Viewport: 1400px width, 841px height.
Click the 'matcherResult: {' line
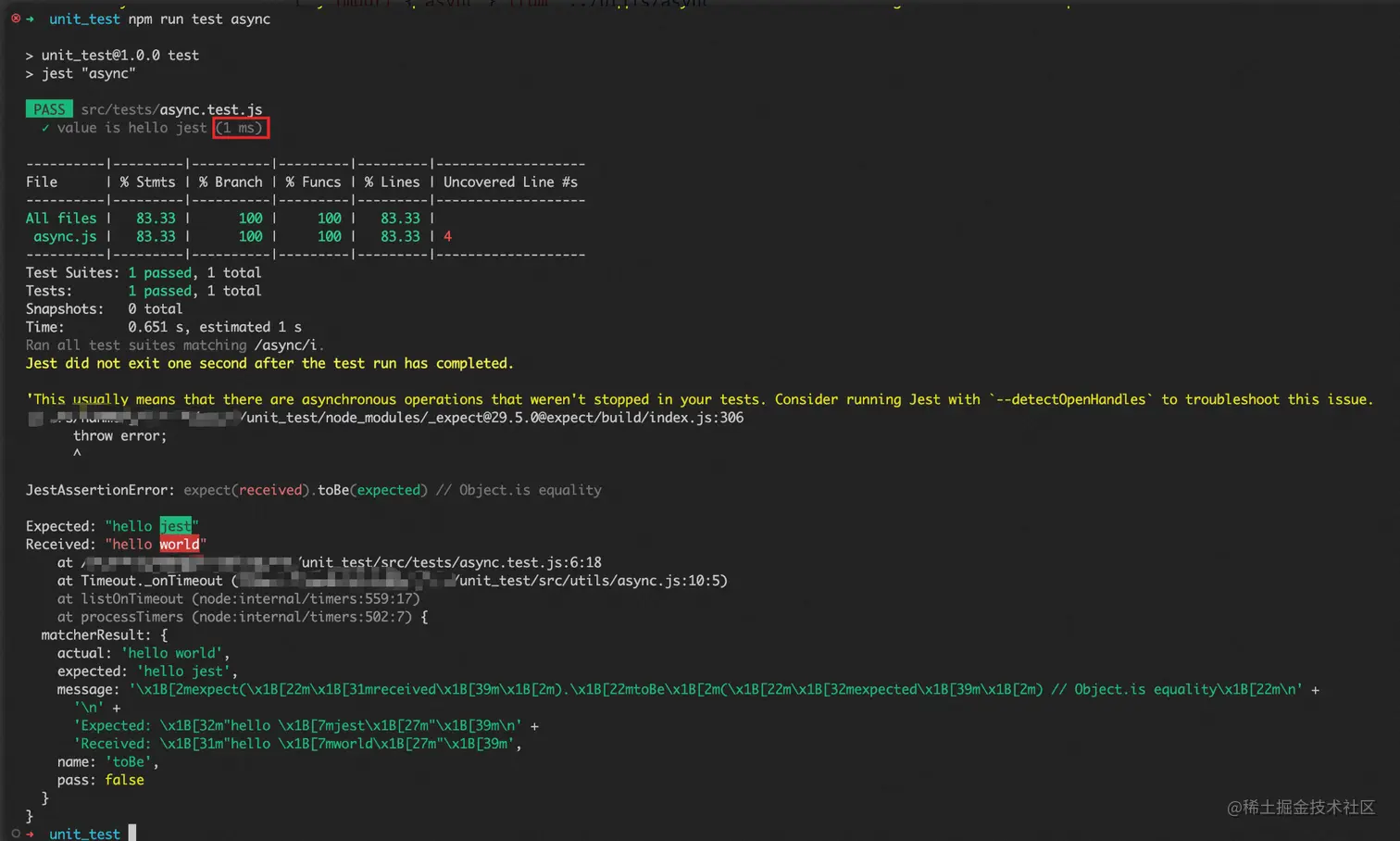105,635
